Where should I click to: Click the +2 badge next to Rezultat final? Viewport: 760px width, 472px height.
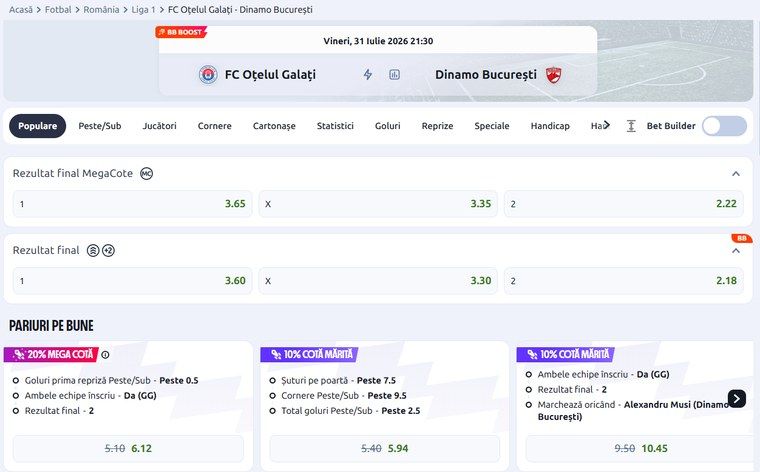click(x=109, y=251)
